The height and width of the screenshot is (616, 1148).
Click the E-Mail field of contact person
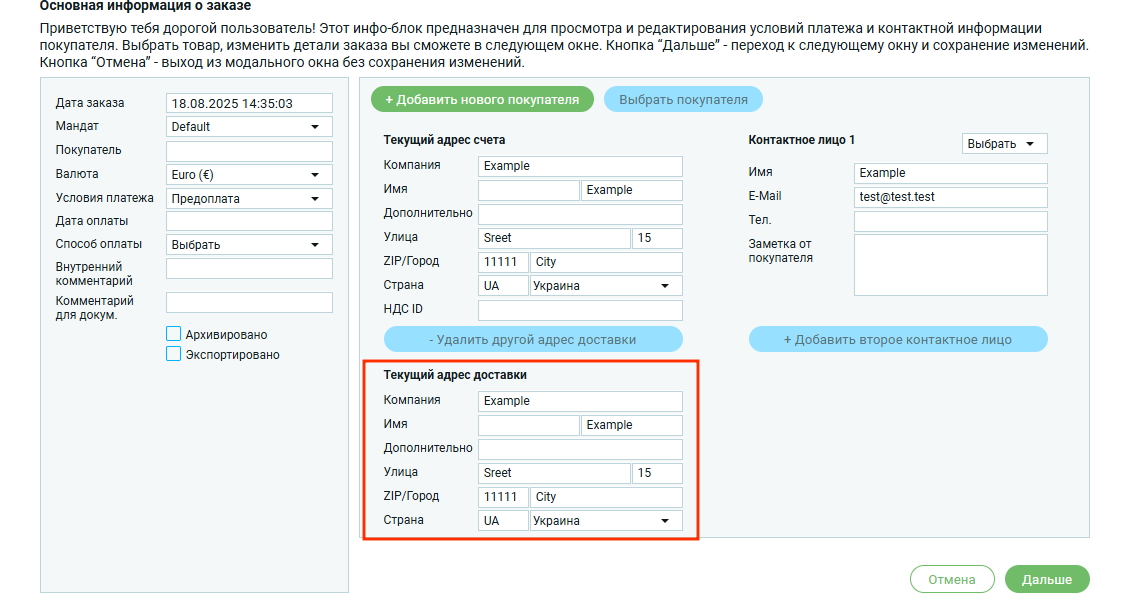tap(950, 197)
